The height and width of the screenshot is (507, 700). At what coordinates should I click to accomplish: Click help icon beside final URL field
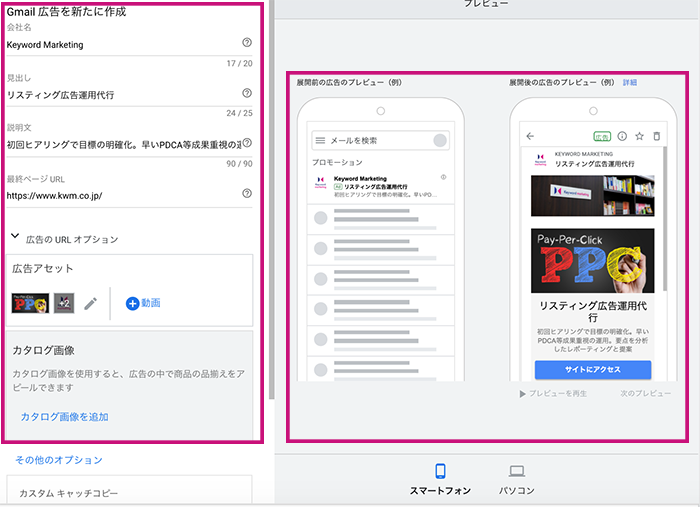pos(247,193)
